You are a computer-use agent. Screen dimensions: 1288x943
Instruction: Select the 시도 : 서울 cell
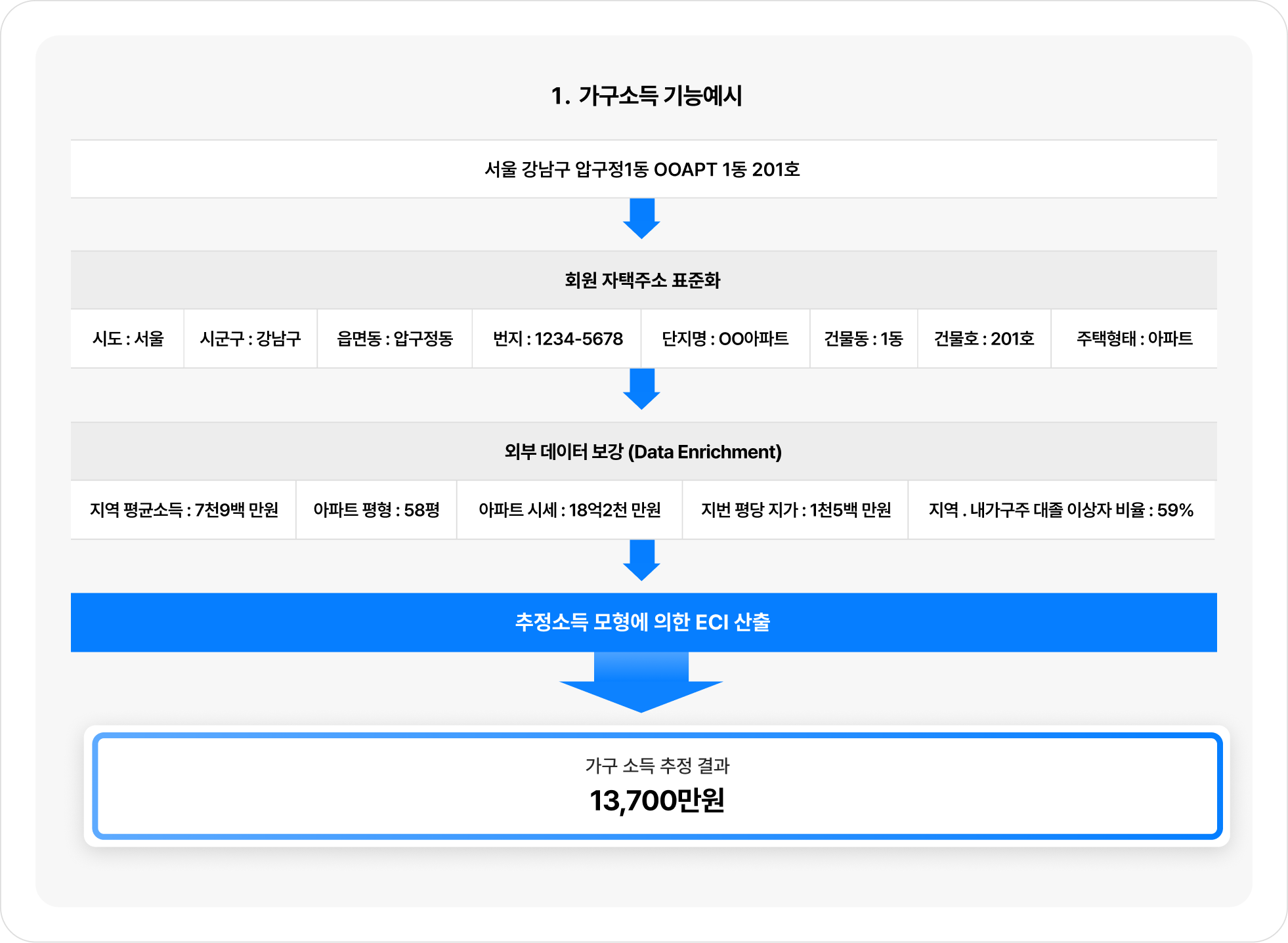point(127,339)
